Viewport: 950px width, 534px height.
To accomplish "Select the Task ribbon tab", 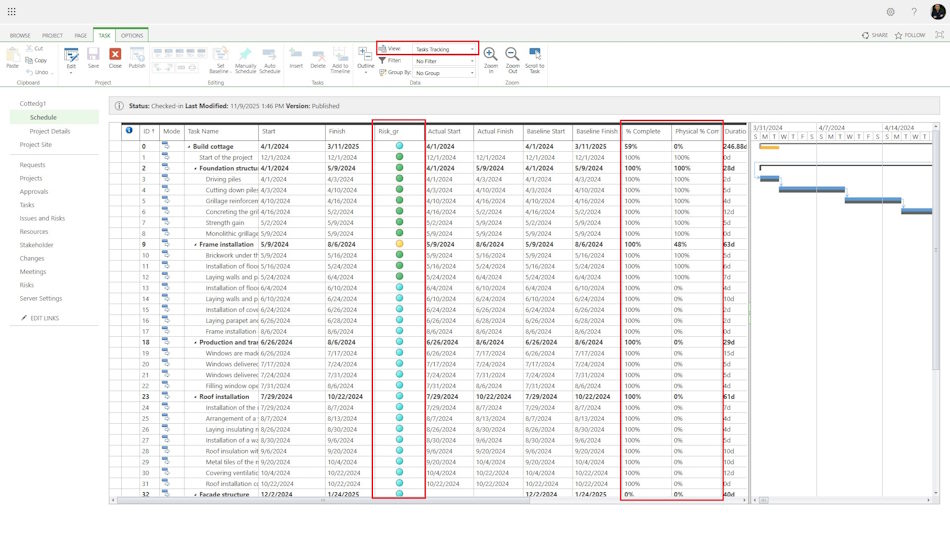I will [104, 35].
